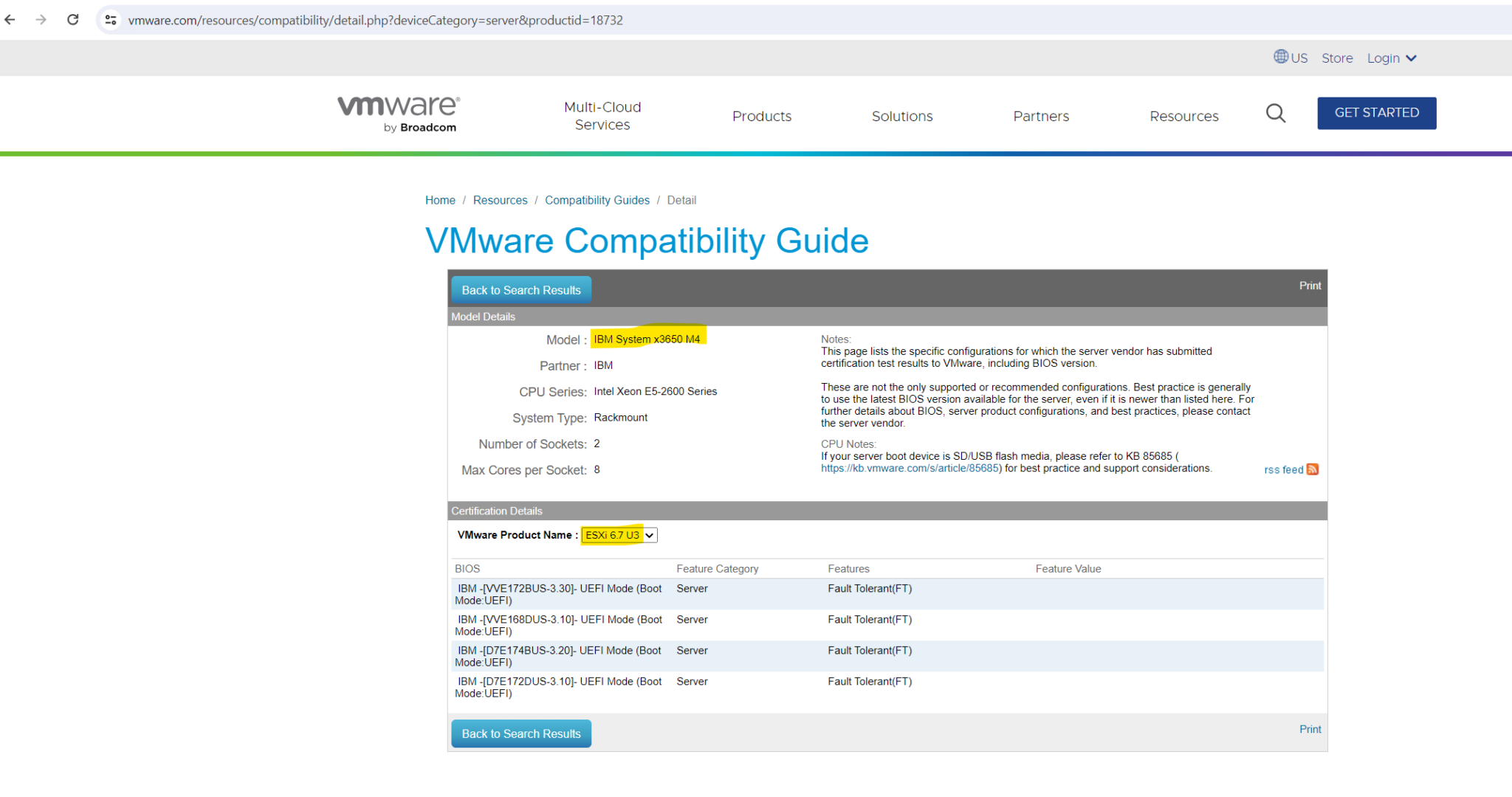Open the Solutions navigation menu
1512x797 pixels.
click(901, 116)
